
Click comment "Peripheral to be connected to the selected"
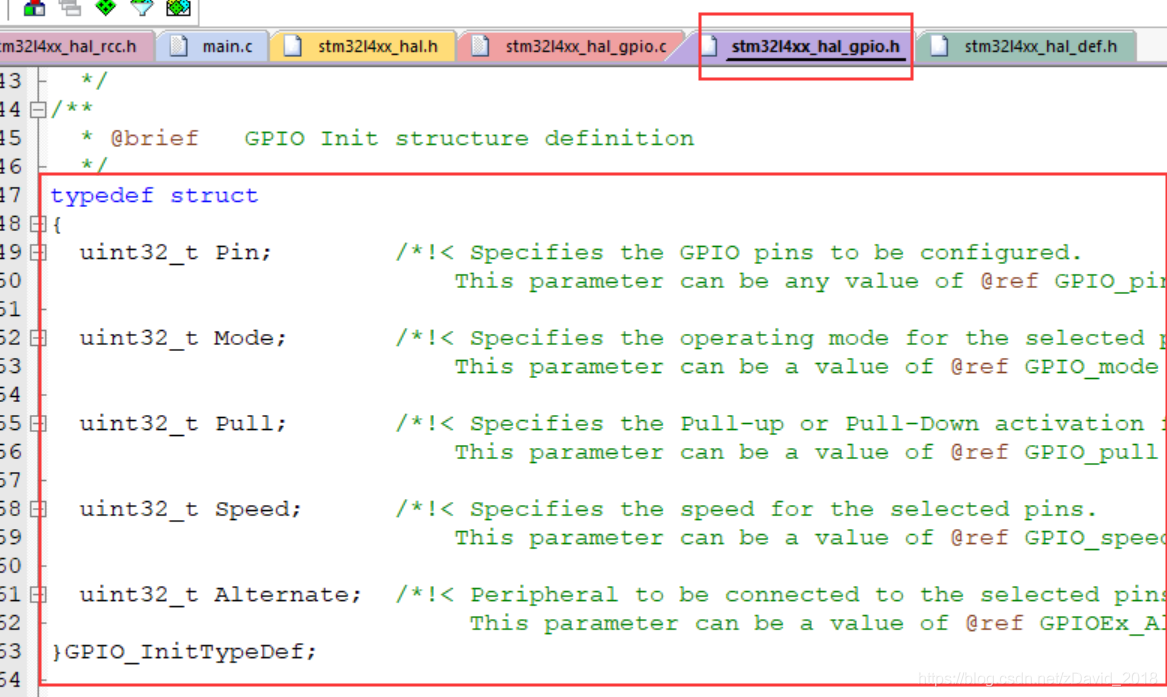tap(784, 595)
